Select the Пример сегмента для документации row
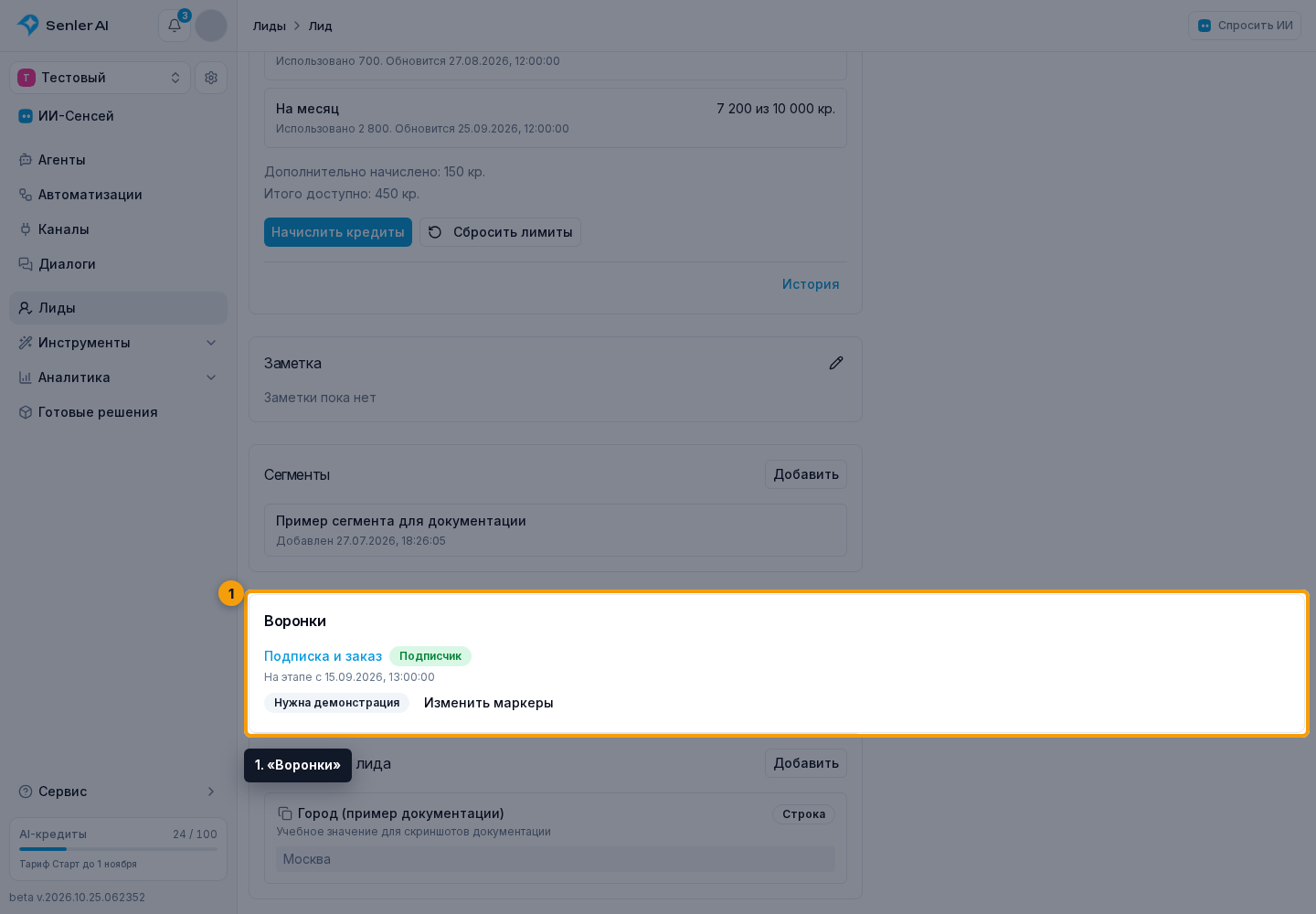The image size is (1316, 914). coord(556,530)
